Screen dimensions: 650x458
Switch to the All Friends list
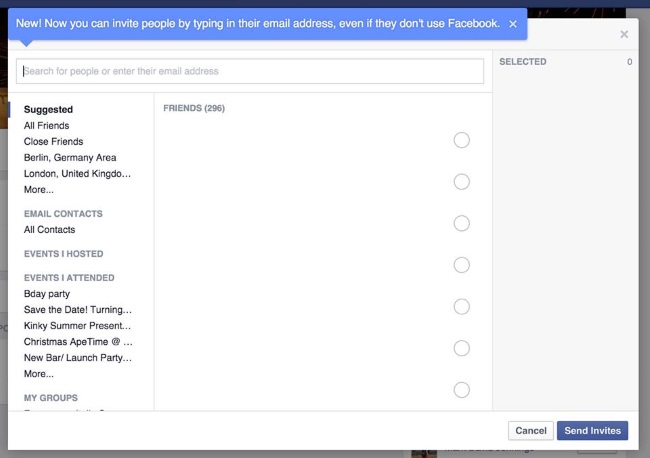46,126
